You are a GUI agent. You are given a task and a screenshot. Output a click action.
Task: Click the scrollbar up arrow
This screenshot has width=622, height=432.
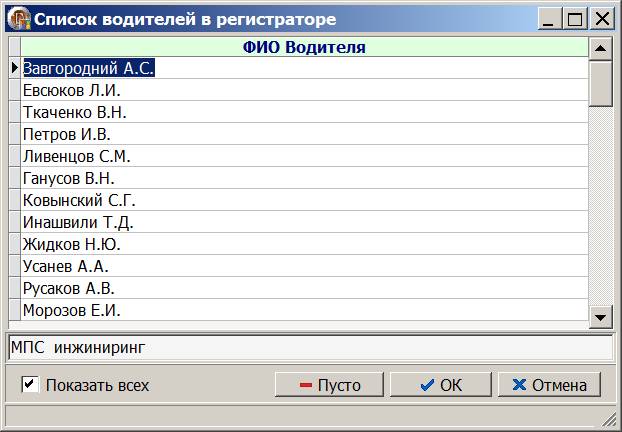[600, 48]
